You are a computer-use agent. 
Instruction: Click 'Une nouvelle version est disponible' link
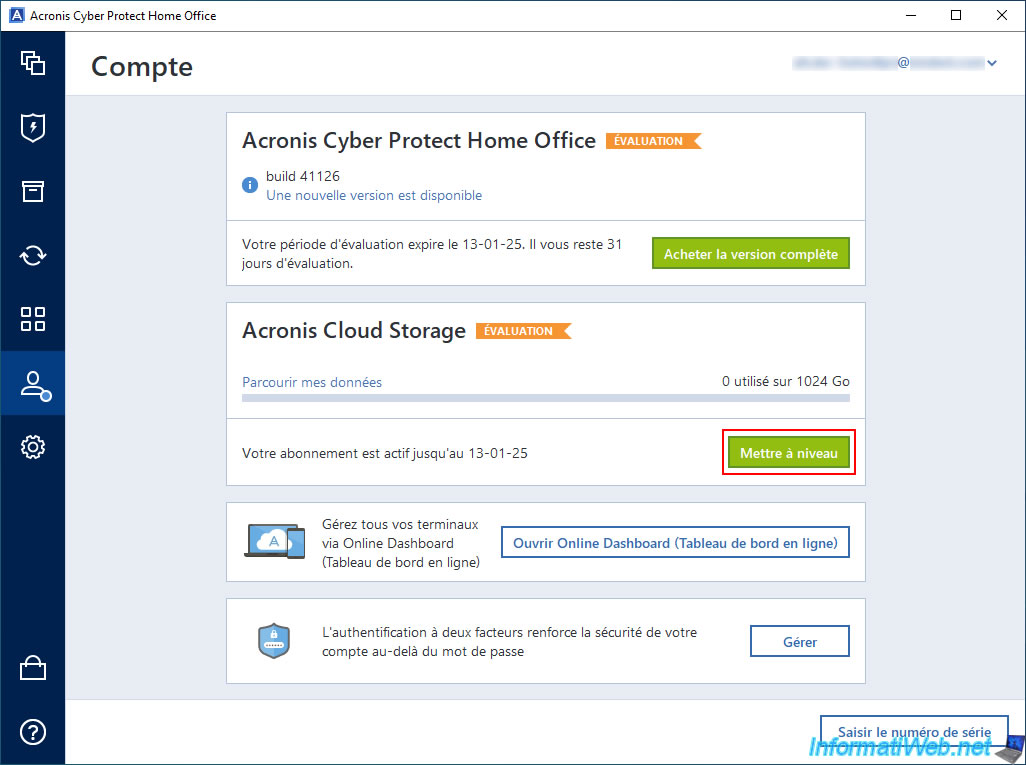pyautogui.click(x=374, y=196)
